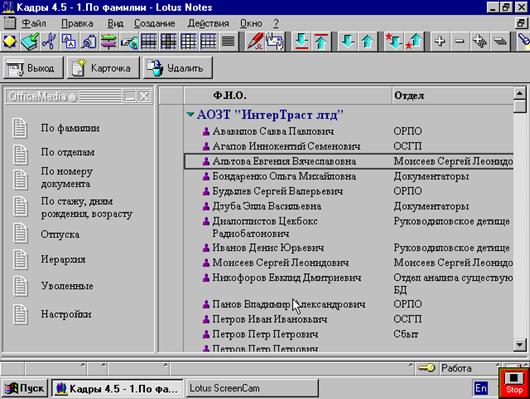Open the Отпуска view
The height and width of the screenshot is (399, 530).
(60, 234)
